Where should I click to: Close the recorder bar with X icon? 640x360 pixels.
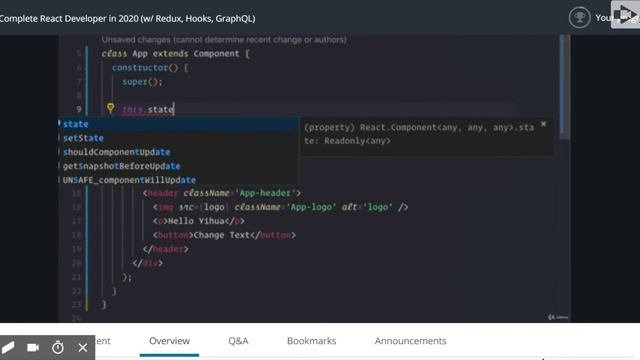(83, 347)
